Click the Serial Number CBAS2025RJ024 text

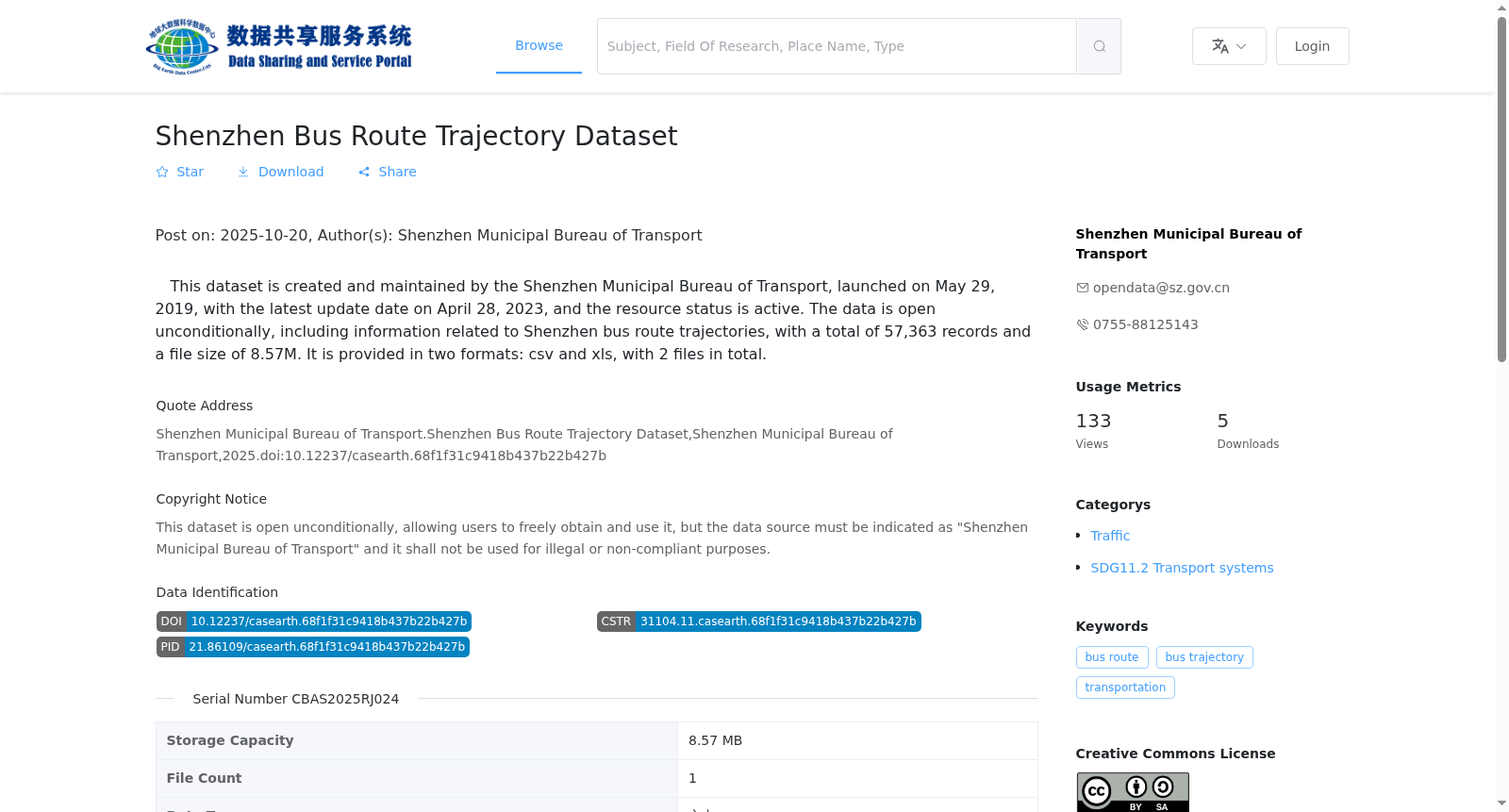click(x=295, y=699)
